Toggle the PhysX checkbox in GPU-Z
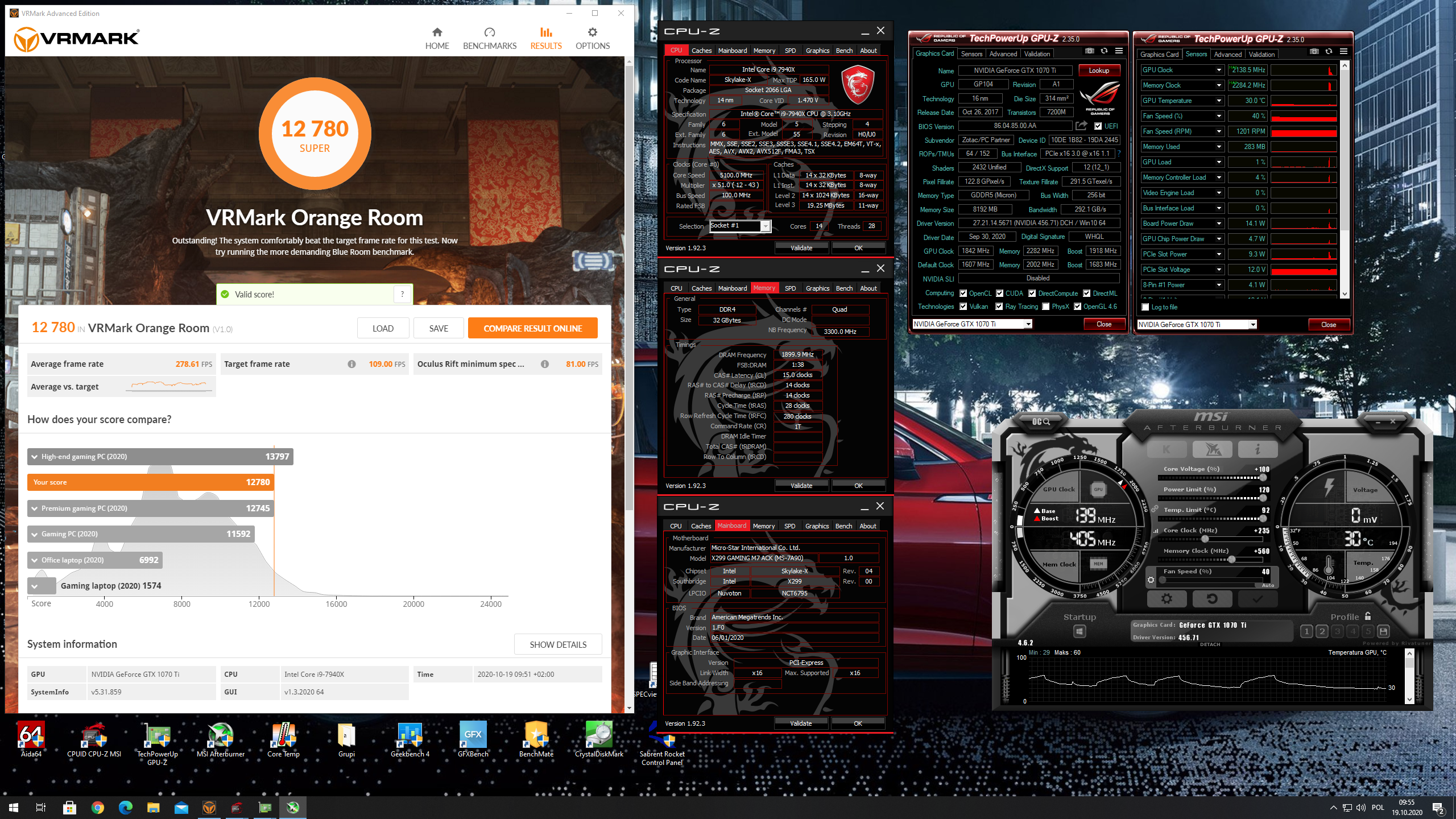 point(1045,307)
